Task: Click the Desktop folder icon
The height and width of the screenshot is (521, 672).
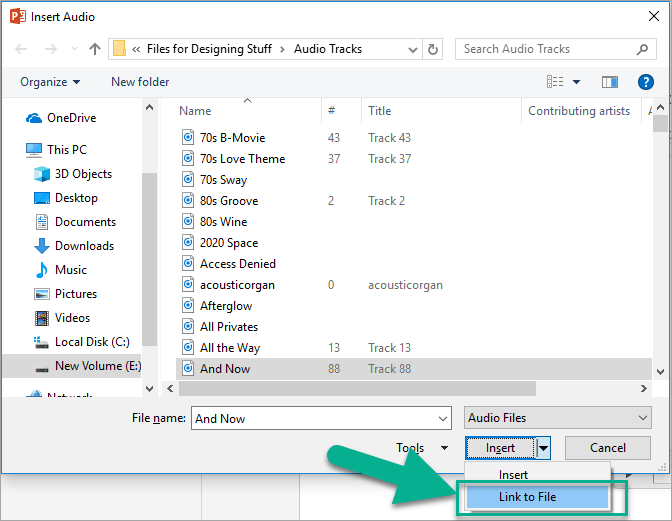Action: pos(42,198)
